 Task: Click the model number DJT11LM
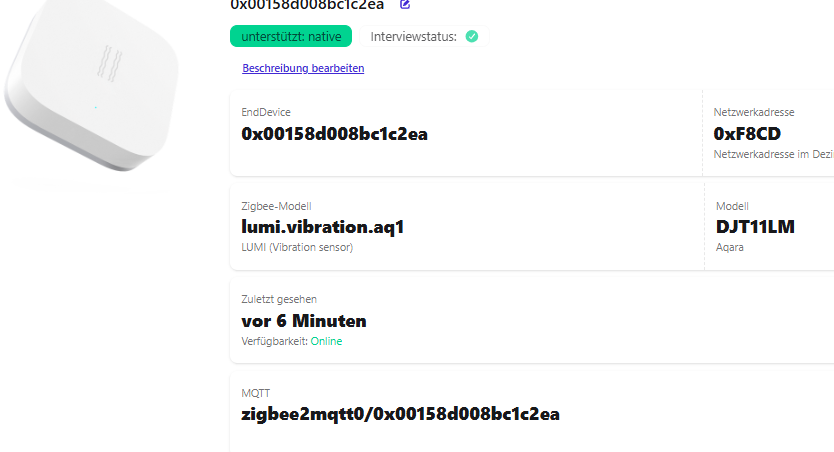click(755, 227)
